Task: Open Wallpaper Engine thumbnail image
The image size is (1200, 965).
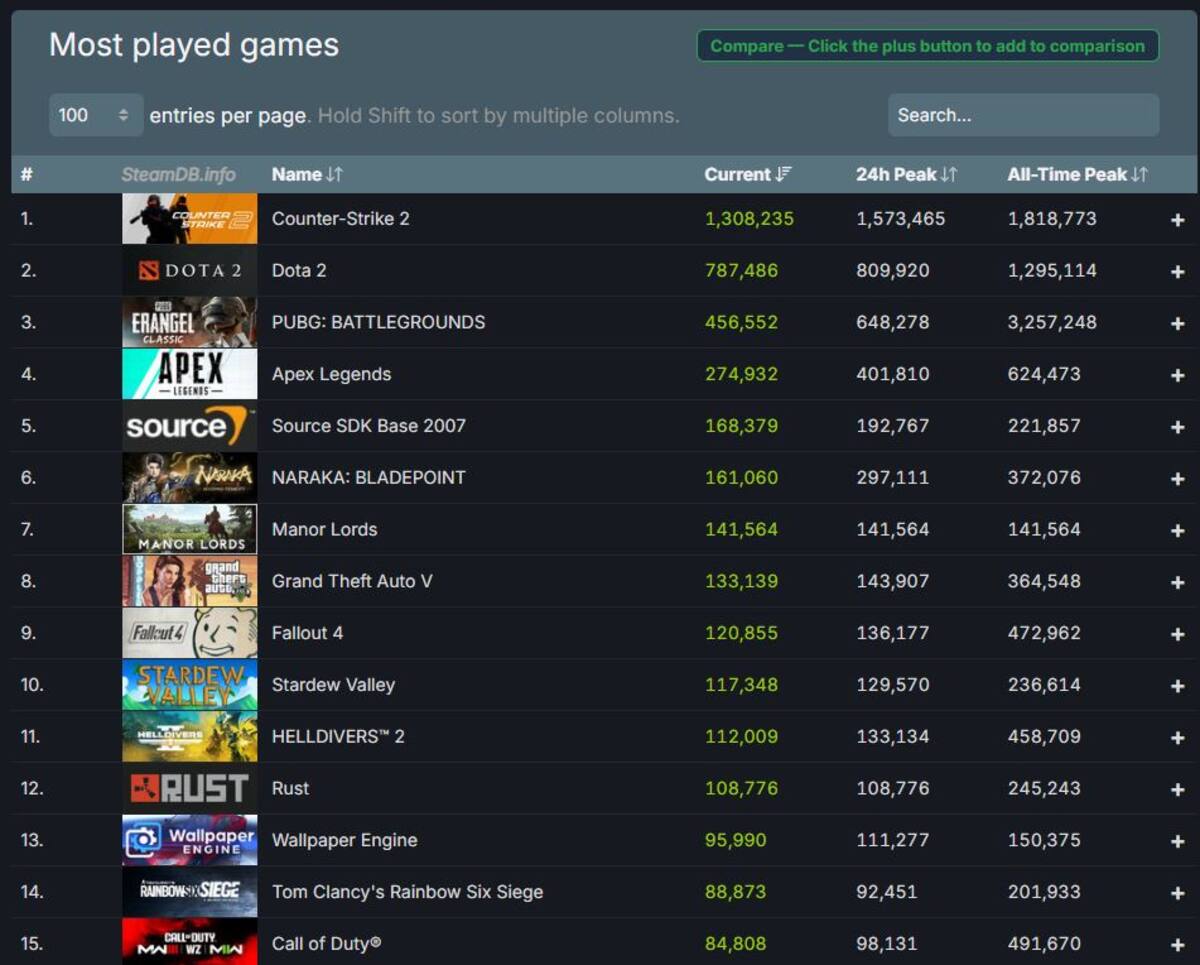Action: point(190,840)
